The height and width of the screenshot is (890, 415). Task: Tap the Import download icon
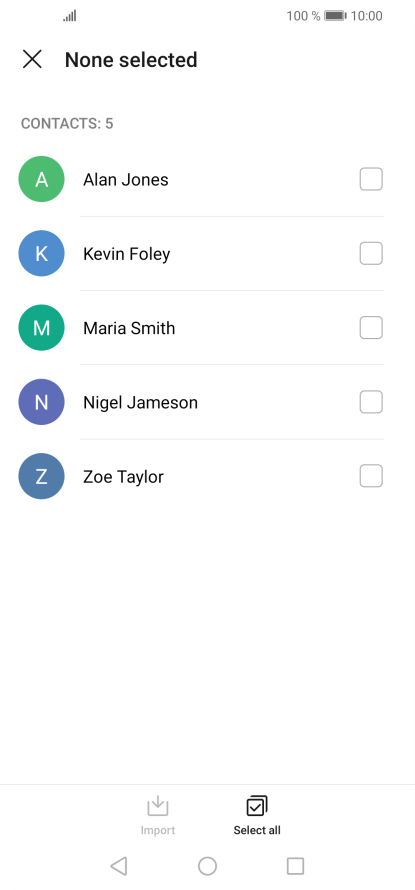(158, 806)
